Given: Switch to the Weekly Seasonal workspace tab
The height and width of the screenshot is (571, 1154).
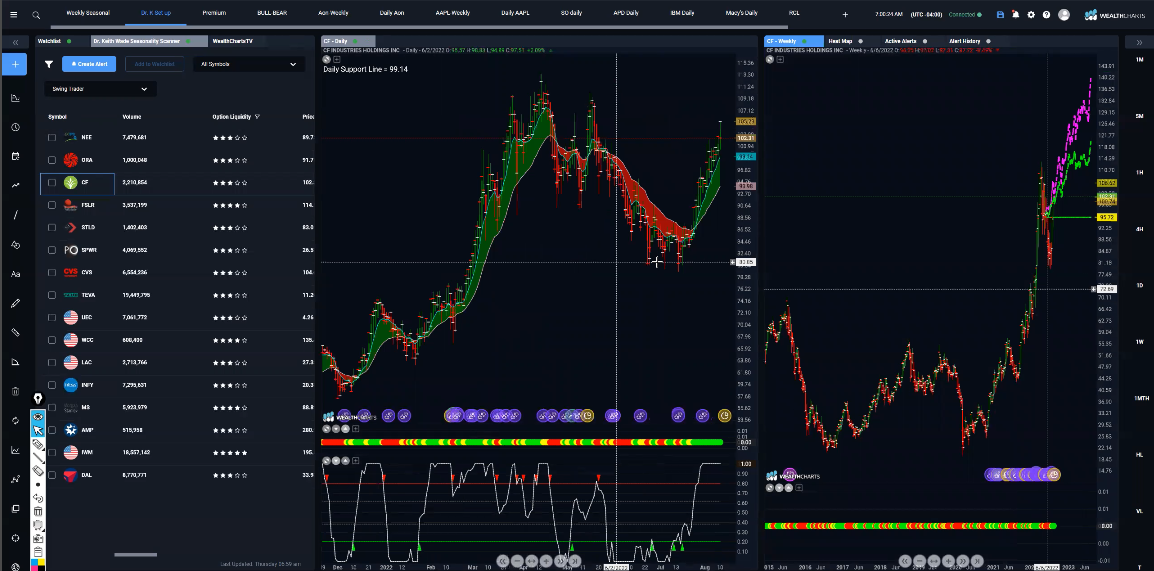Looking at the screenshot, I should coord(86,13).
